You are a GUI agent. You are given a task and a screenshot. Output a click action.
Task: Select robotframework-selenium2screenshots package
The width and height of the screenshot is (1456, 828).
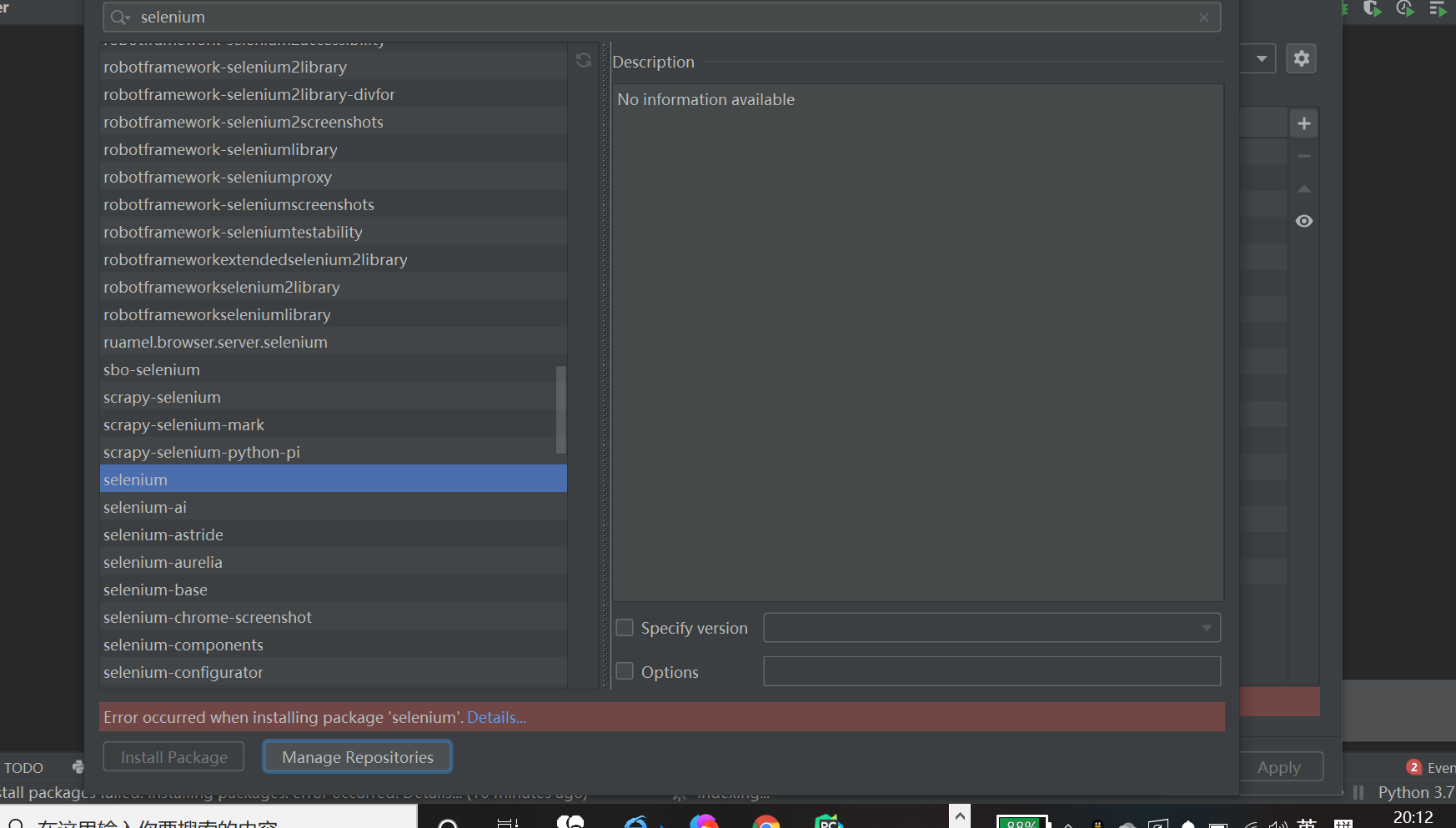coord(334,121)
